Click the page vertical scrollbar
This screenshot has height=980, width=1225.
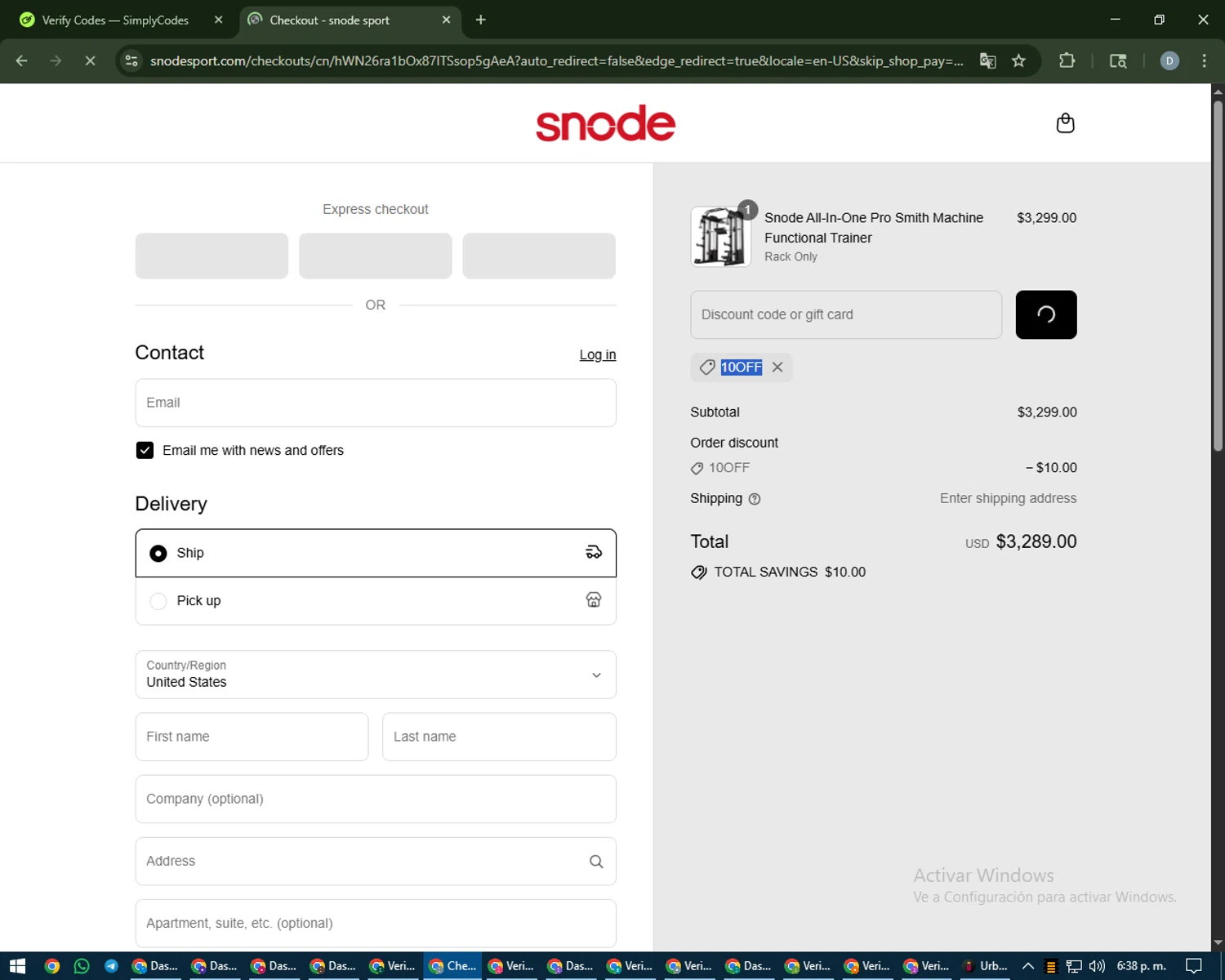pyautogui.click(x=1218, y=274)
